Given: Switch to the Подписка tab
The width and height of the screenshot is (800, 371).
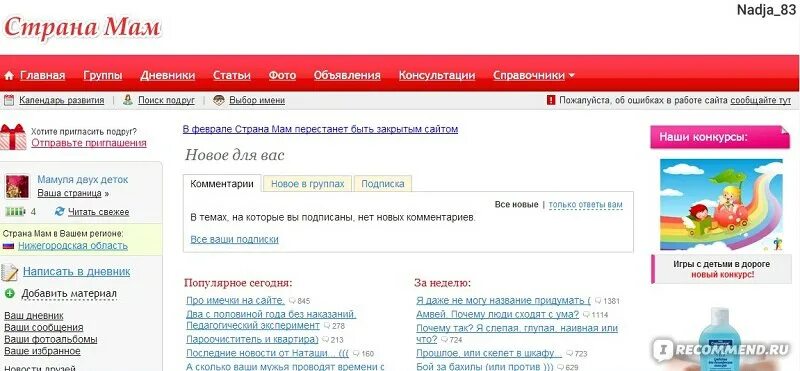Looking at the screenshot, I should pos(383,184).
